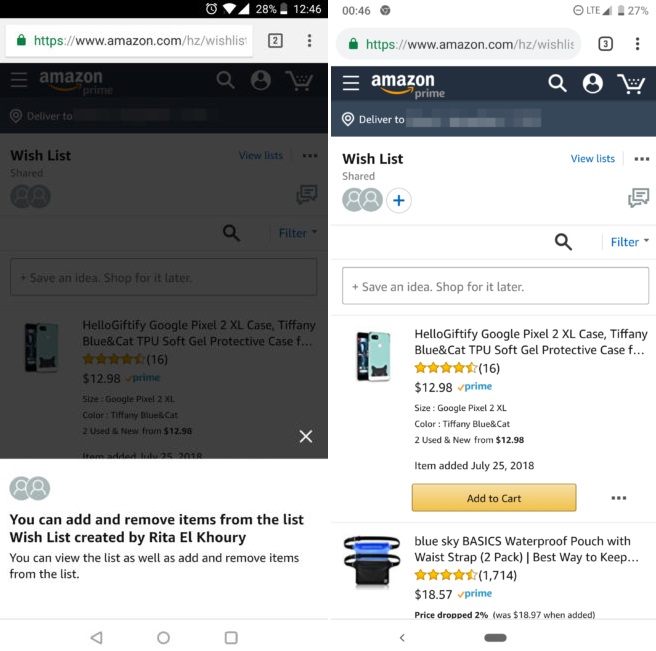This screenshot has height=651, width=656.
Task: Tap the 'Save an idea' input field
Action: click(495, 286)
